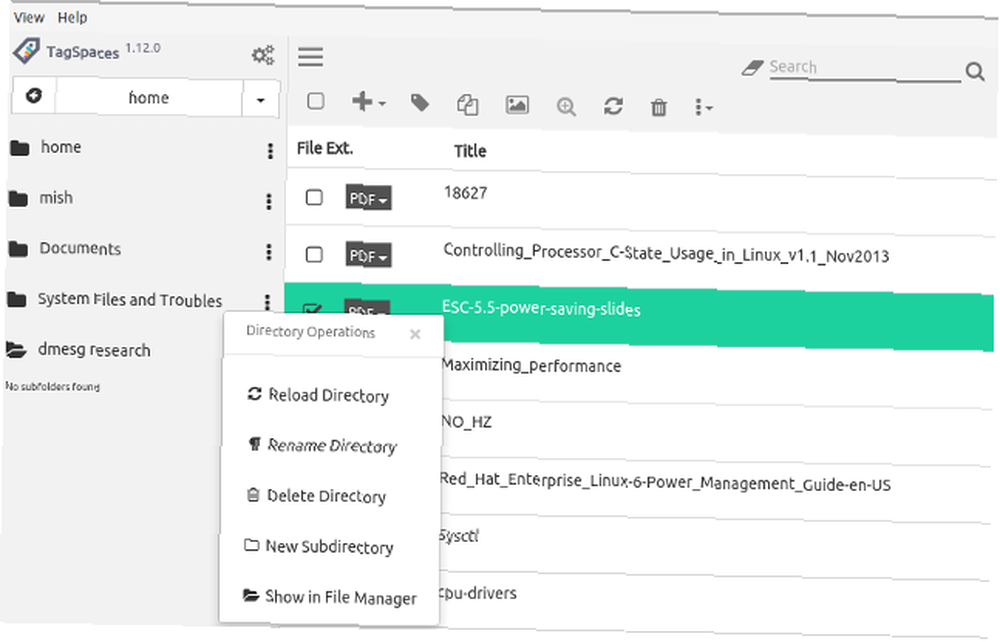Image resolution: width=1000 pixels, height=642 pixels.
Task: Click the home folder icon
Action: click(20, 149)
